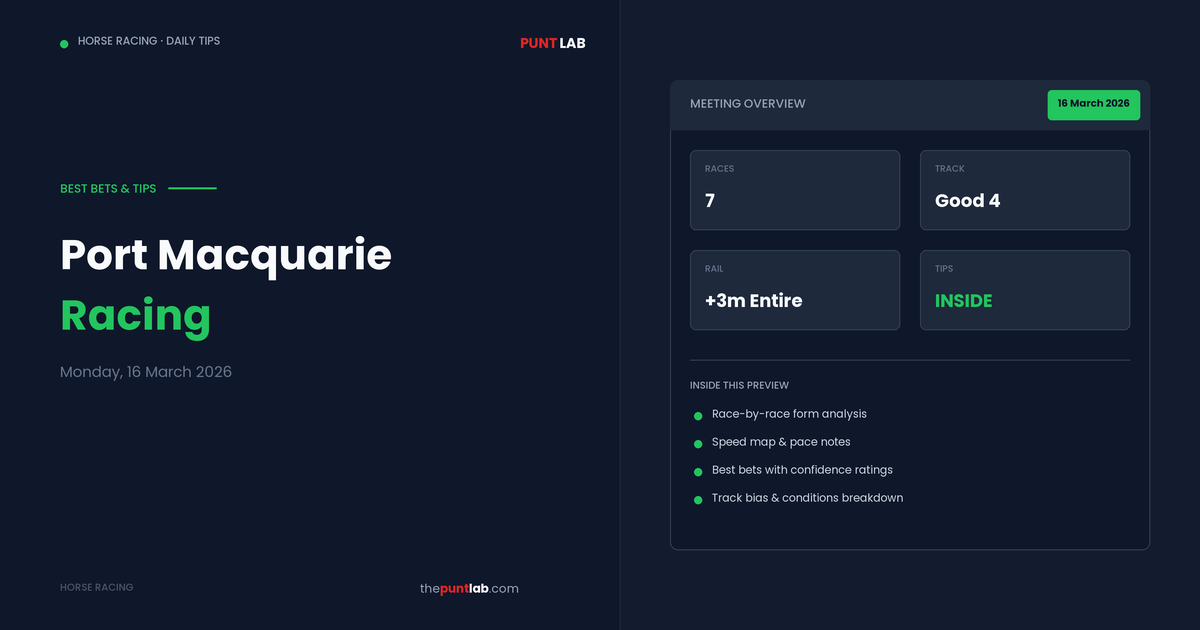Click the PUNT LAB logo
This screenshot has height=630, width=1200.
click(x=552, y=43)
